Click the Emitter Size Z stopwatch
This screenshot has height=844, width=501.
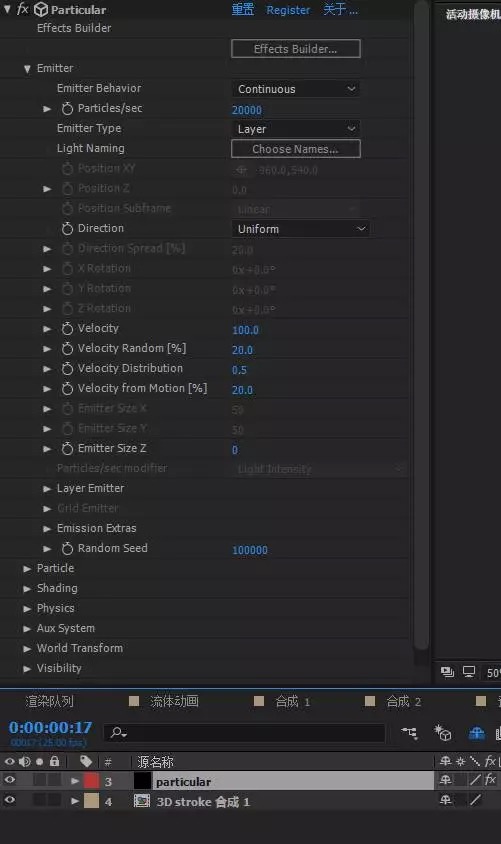tap(67, 449)
